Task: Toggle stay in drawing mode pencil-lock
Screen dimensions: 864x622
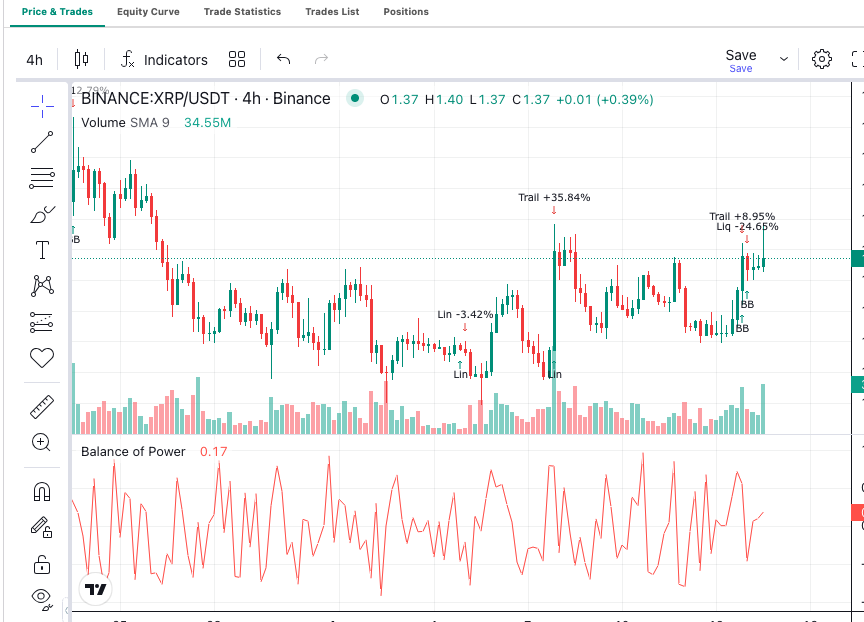Action: (x=42, y=527)
